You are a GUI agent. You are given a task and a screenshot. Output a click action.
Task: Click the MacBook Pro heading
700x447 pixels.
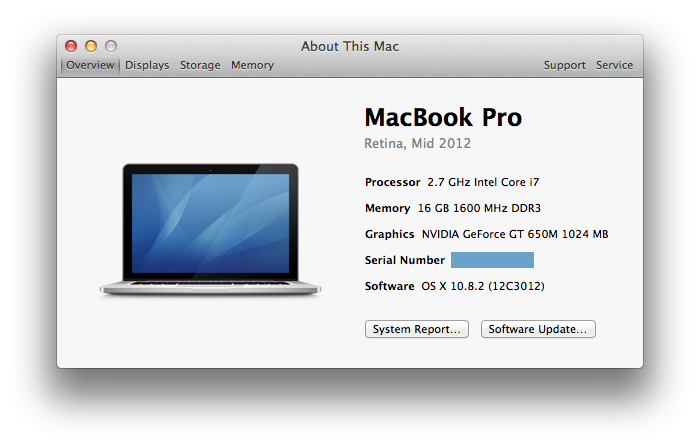click(x=443, y=117)
